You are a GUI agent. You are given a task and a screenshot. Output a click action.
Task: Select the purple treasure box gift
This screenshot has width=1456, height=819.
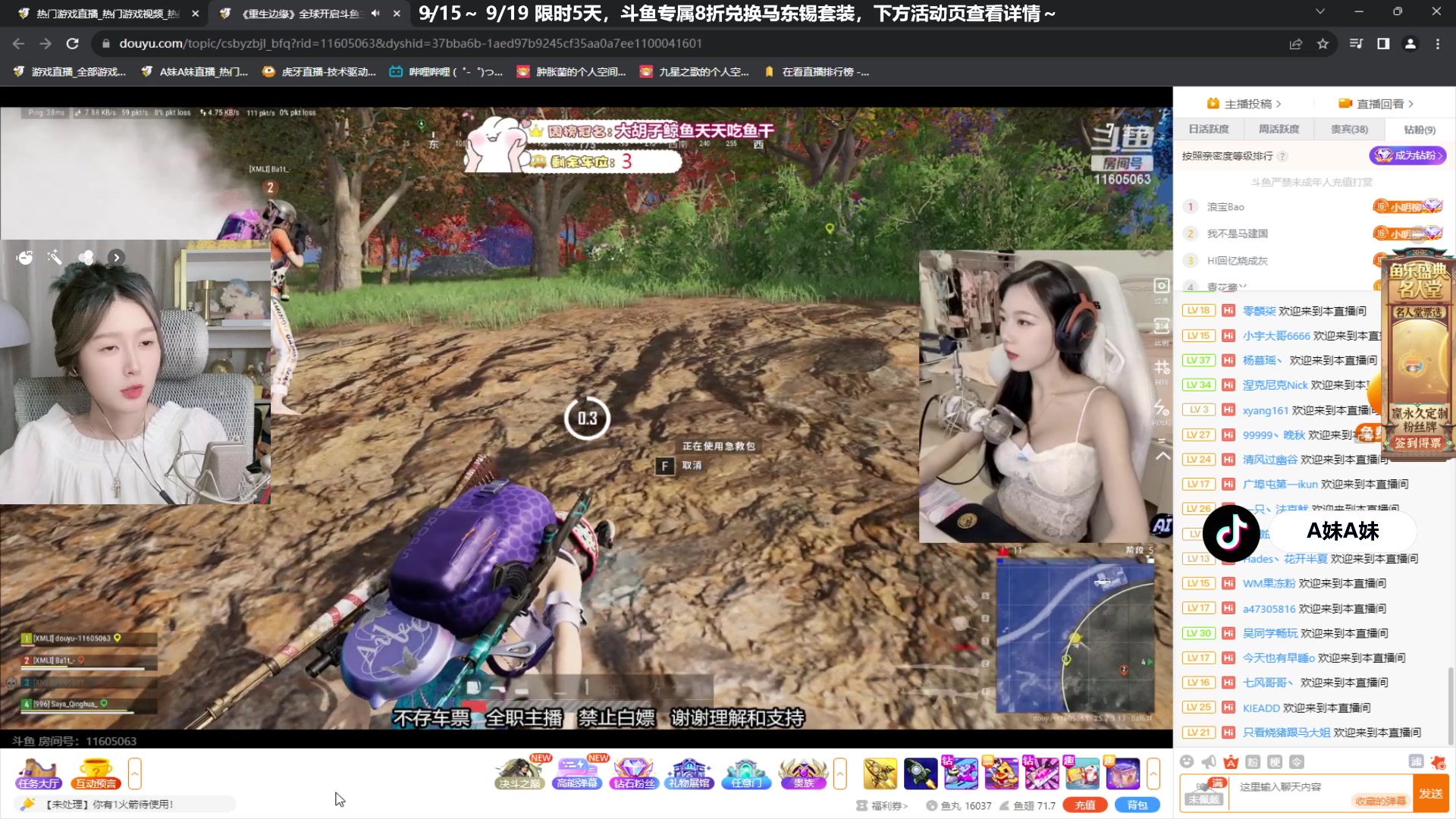[1122, 773]
